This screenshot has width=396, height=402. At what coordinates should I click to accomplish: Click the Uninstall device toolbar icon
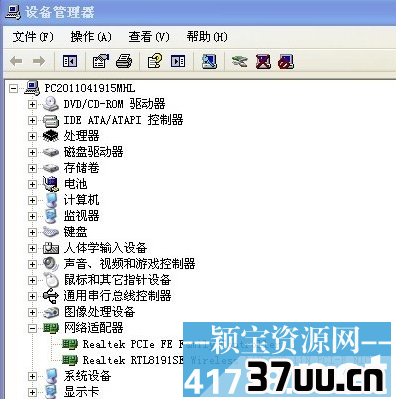point(263,61)
